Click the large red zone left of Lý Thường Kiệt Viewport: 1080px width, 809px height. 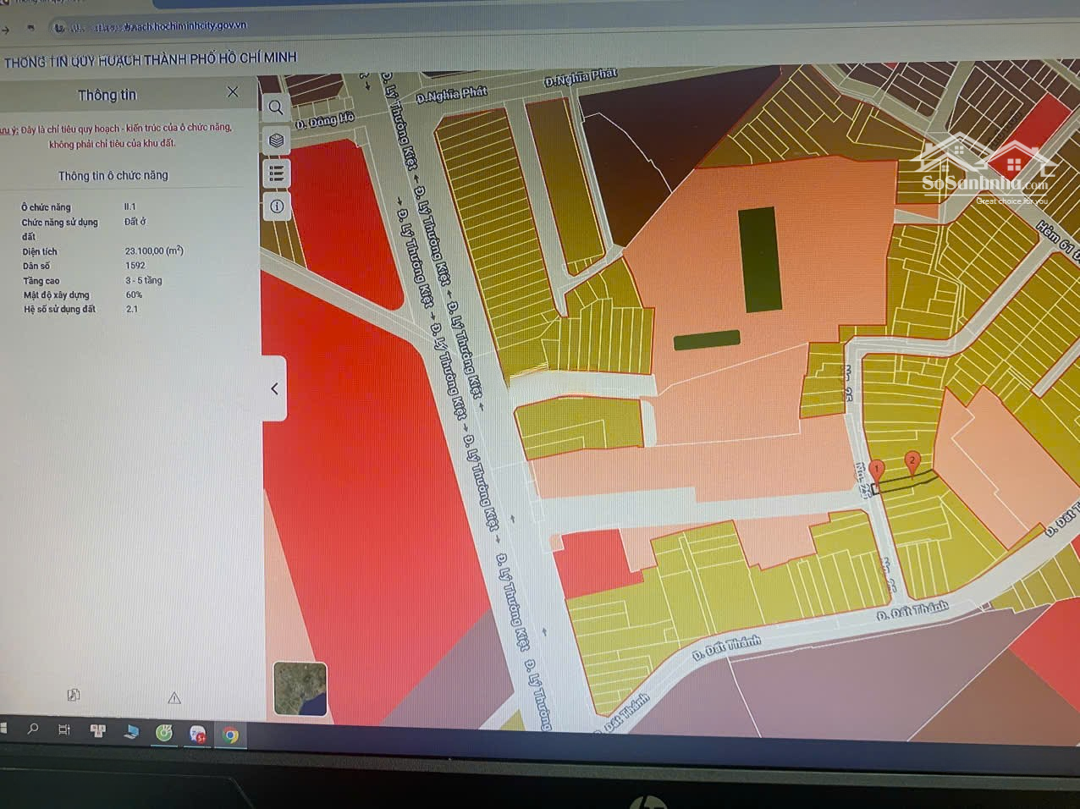(360, 480)
